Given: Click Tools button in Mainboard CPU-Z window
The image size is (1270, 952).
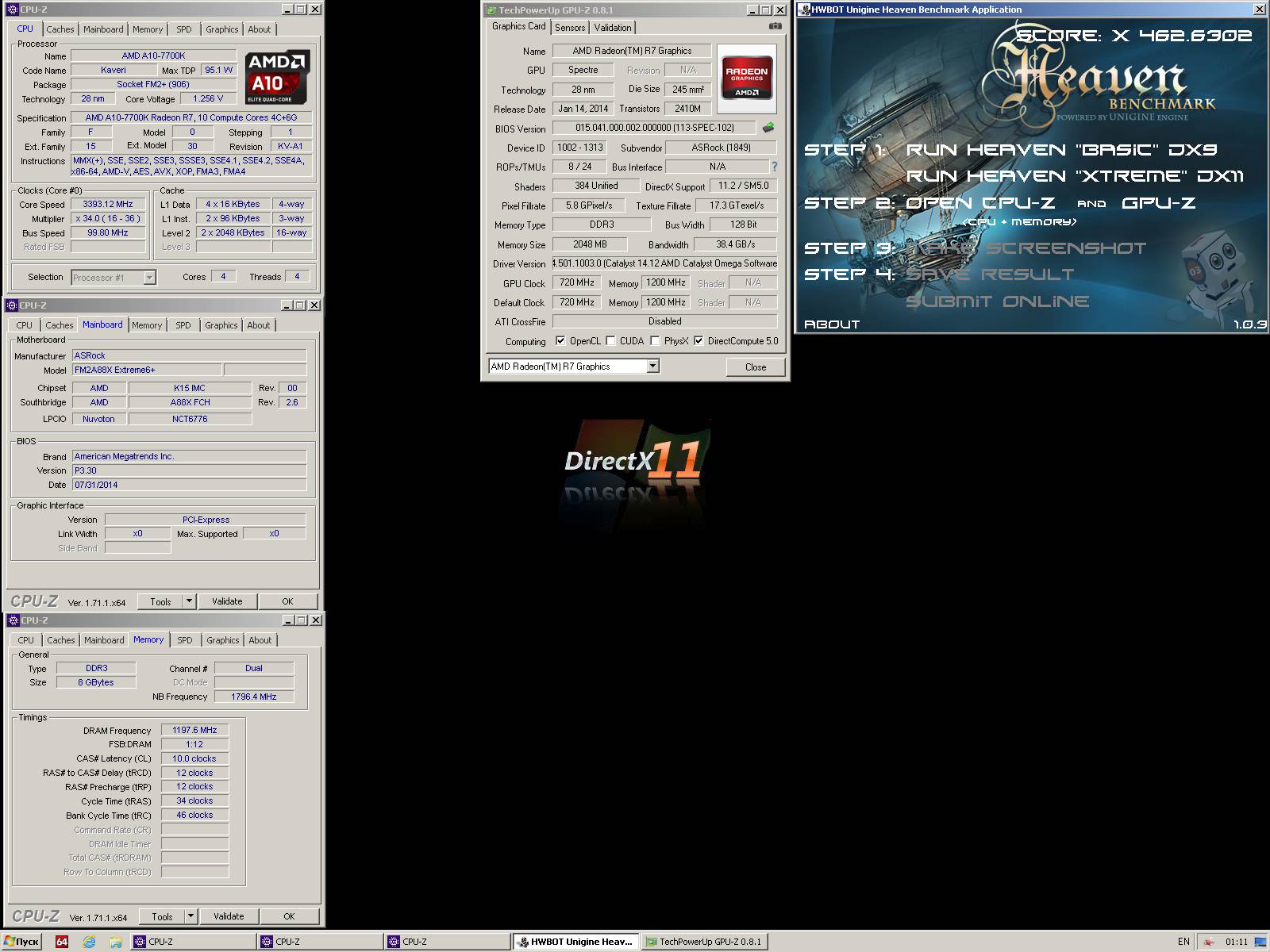Looking at the screenshot, I should pos(161,601).
